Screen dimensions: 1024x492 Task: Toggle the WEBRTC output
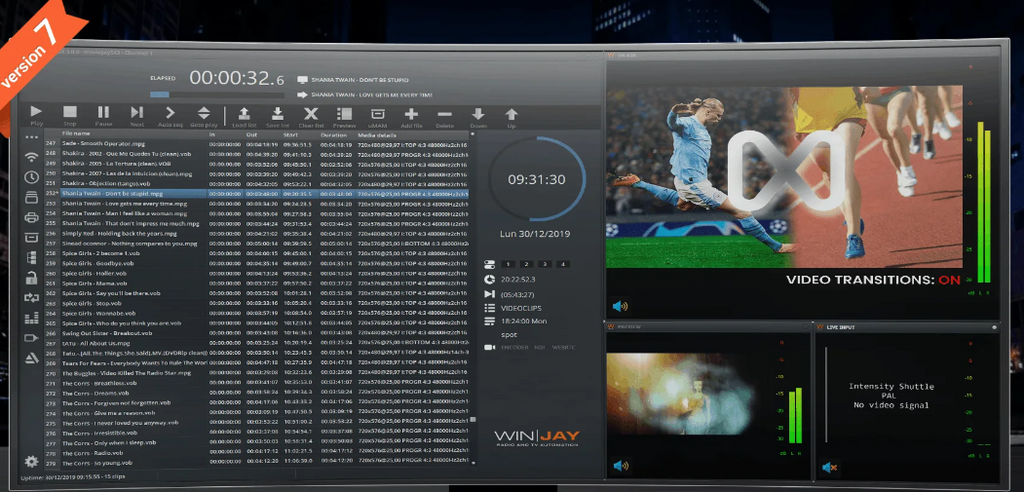click(x=564, y=348)
